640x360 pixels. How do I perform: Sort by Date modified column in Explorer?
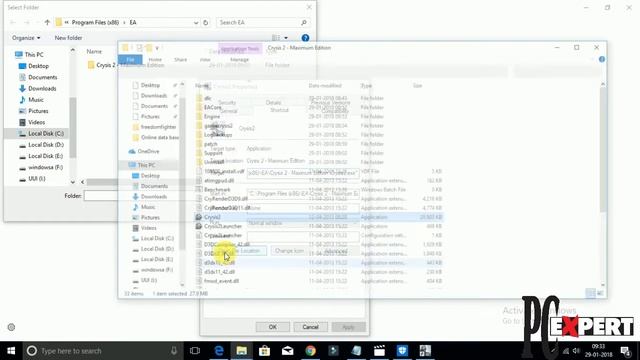(x=325, y=86)
